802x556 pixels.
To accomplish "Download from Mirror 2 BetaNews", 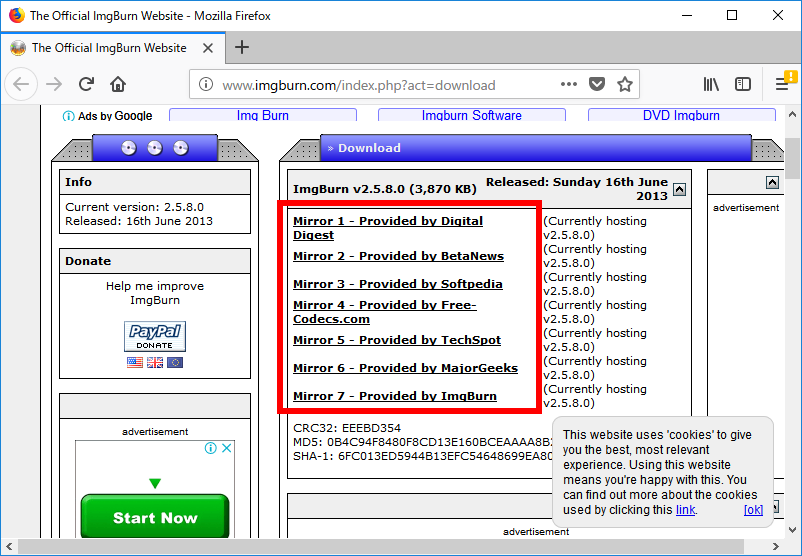I will (398, 256).
